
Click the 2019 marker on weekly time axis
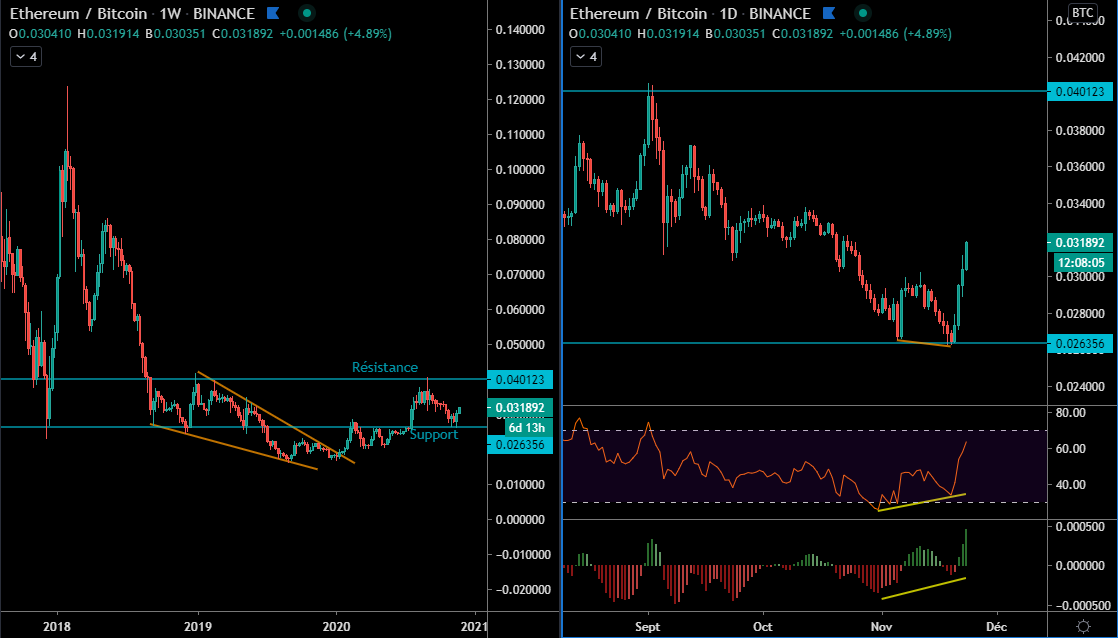[197, 626]
